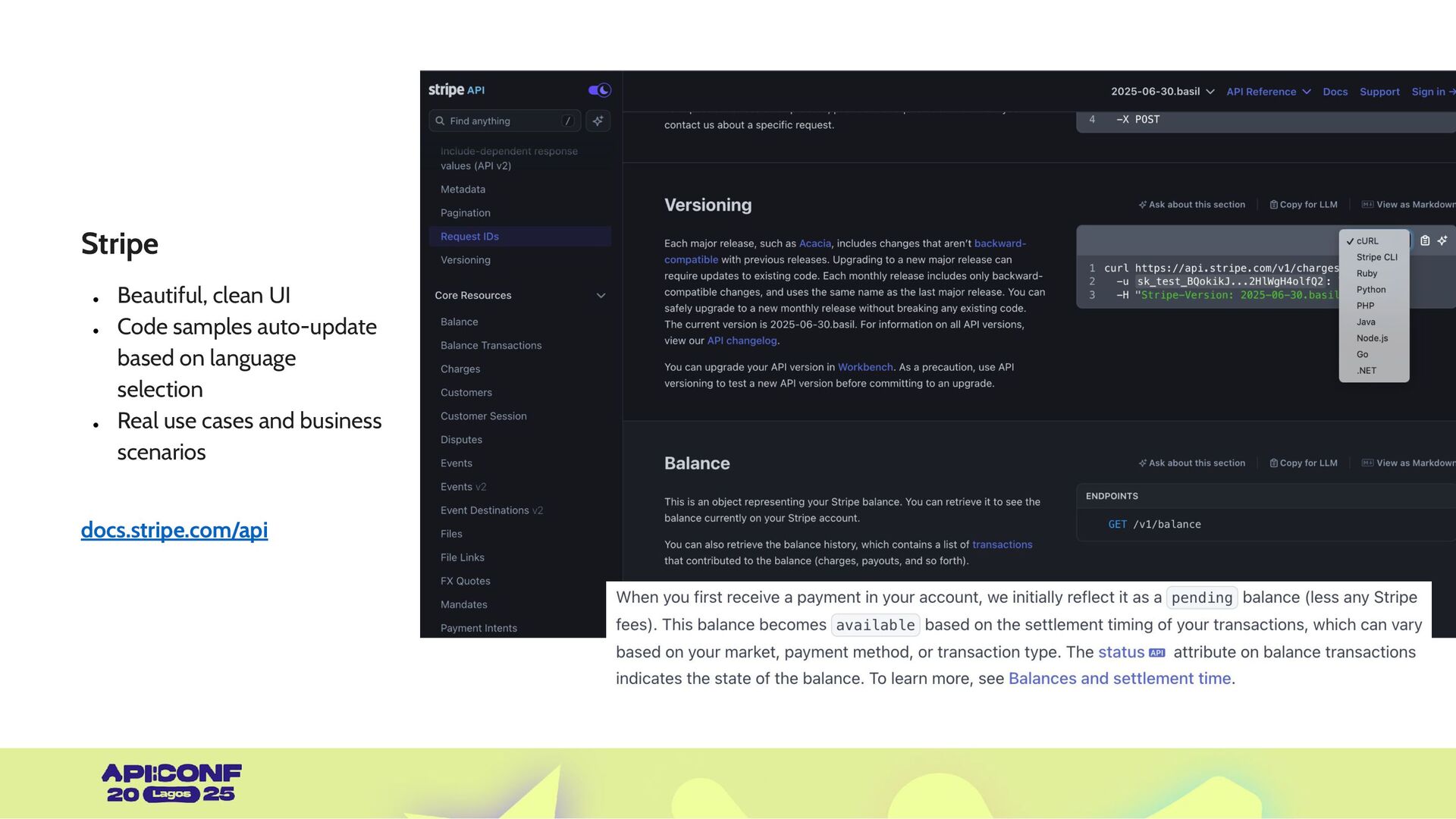Open FX Quotes in the sidebar
The width and height of the screenshot is (1456, 819).
[x=465, y=581]
